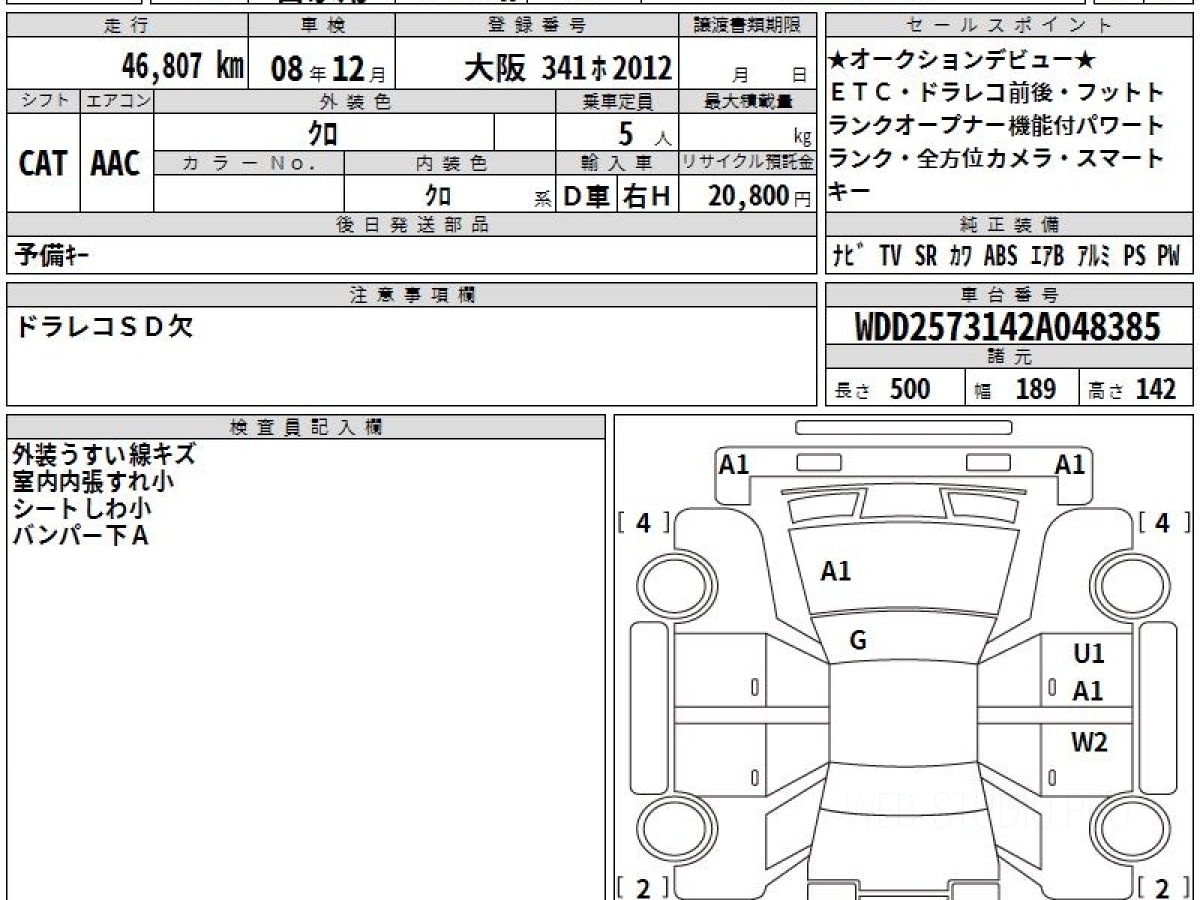Click the カラーNo. label
This screenshot has height=900, width=1200.
pyautogui.click(x=249, y=162)
